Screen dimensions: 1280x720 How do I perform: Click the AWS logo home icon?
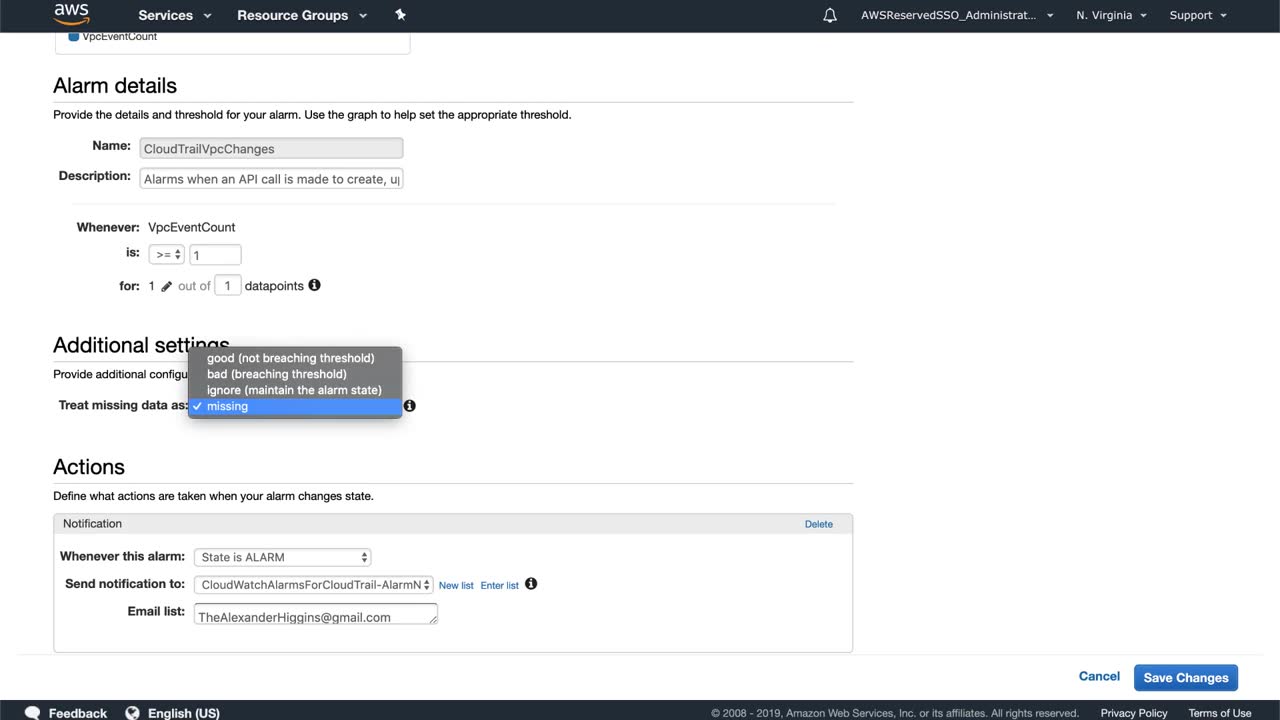[72, 14]
